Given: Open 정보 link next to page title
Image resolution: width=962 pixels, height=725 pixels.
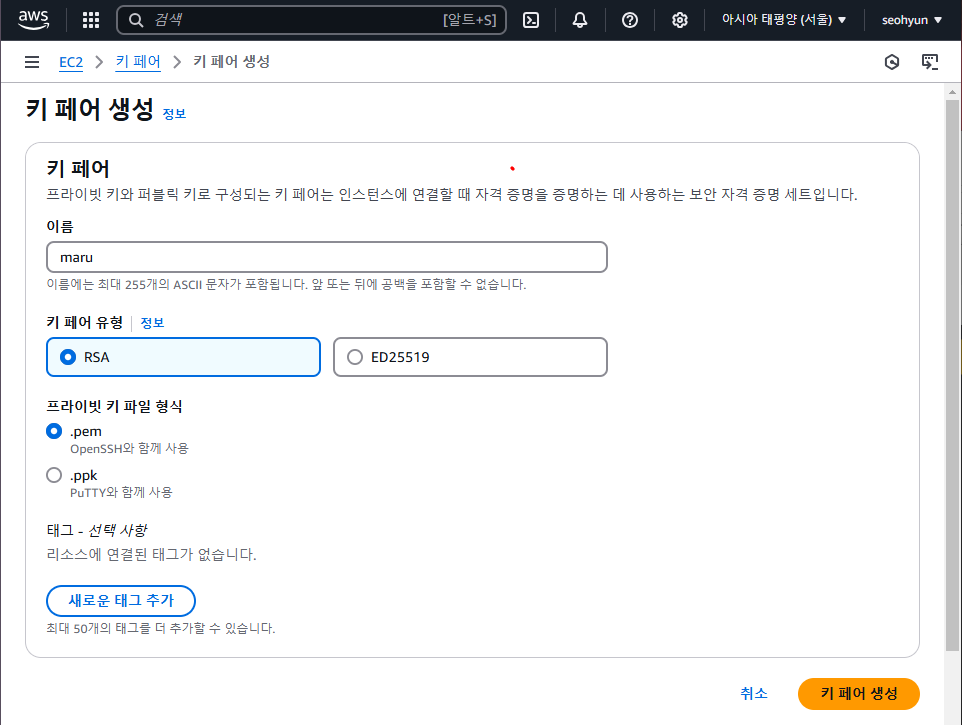Looking at the screenshot, I should (174, 114).
